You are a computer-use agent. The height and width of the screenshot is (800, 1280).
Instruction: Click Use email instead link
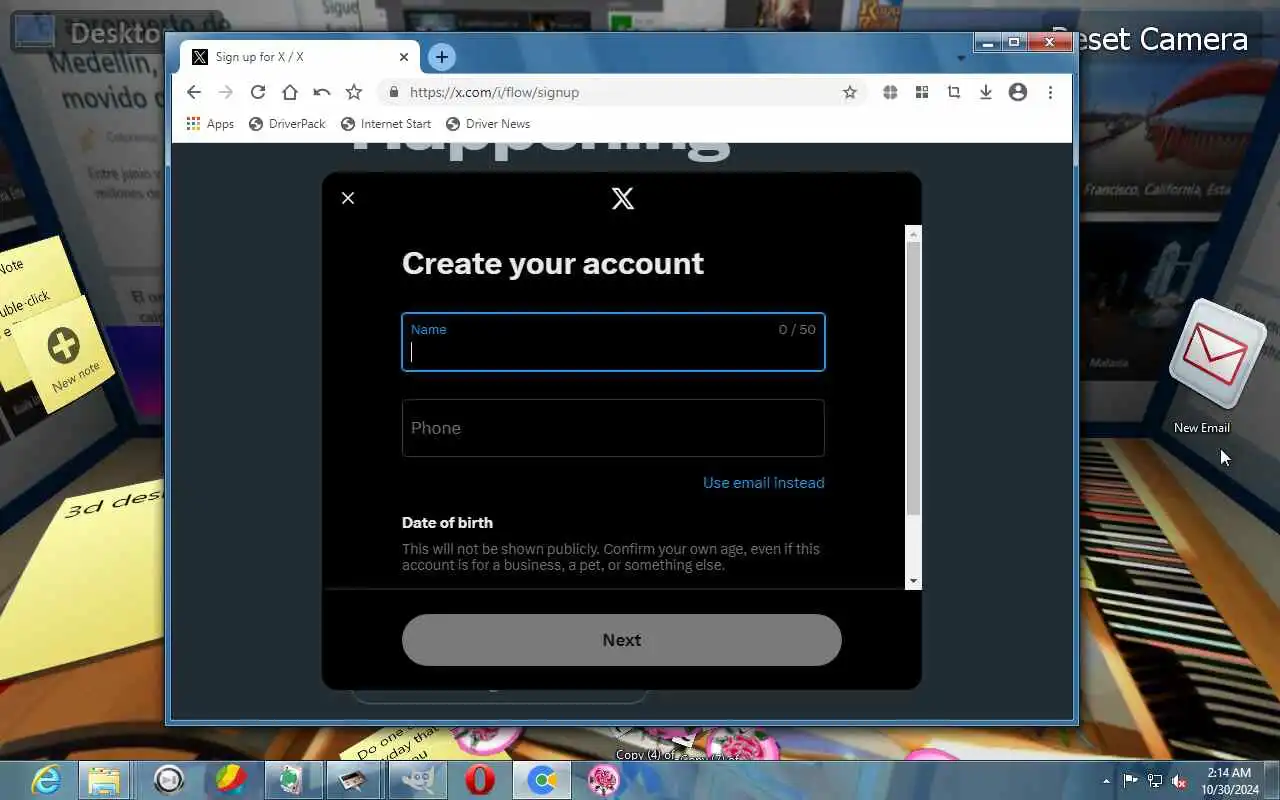764,482
